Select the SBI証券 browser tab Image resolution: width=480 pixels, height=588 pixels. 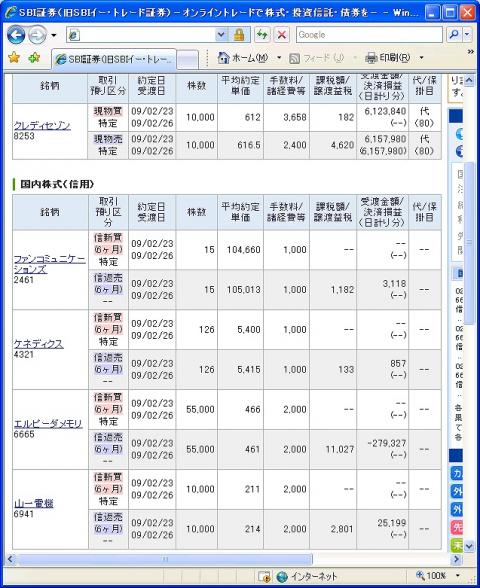click(114, 59)
